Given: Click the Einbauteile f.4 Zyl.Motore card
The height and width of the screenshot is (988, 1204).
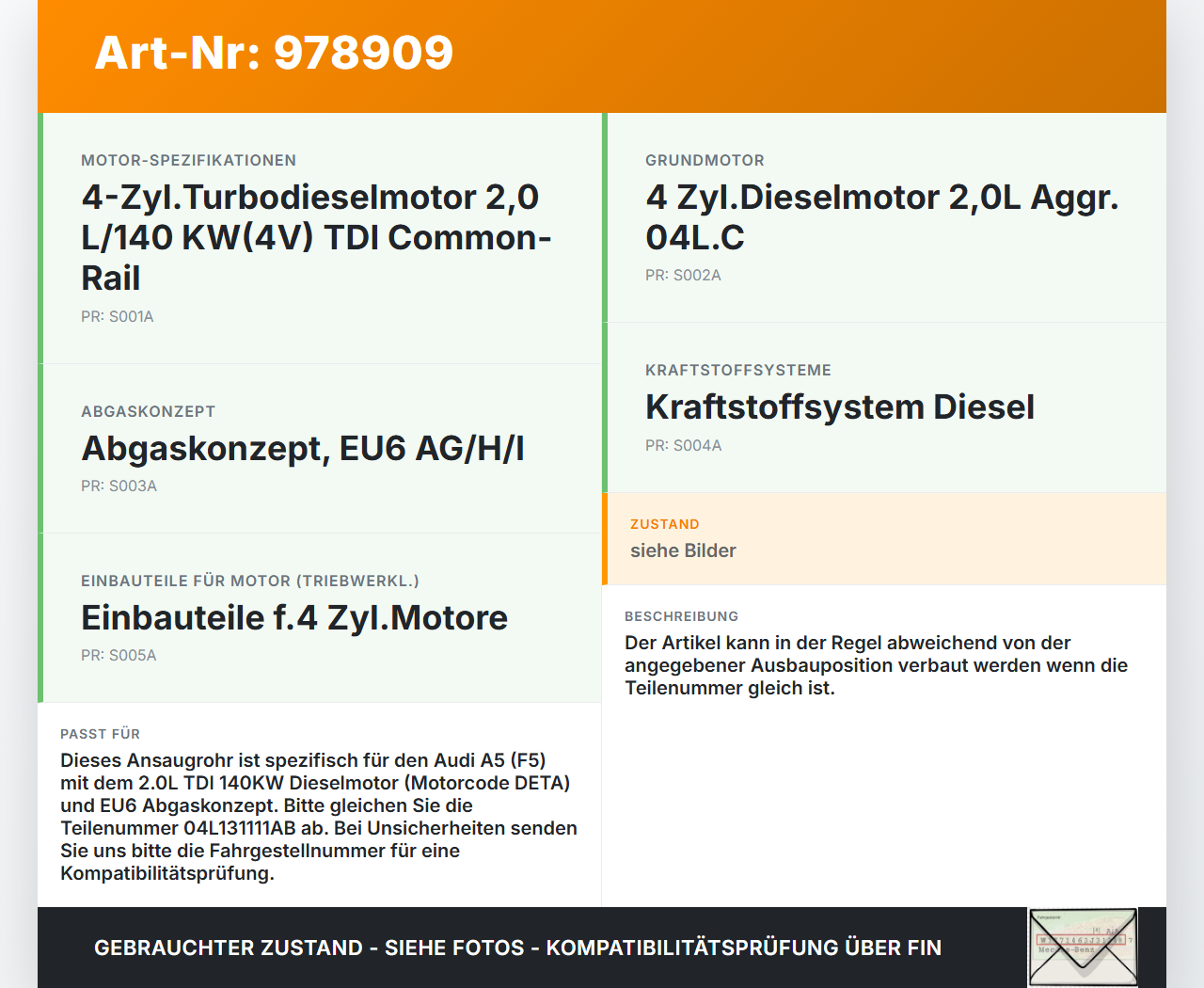Looking at the screenshot, I should (320, 617).
